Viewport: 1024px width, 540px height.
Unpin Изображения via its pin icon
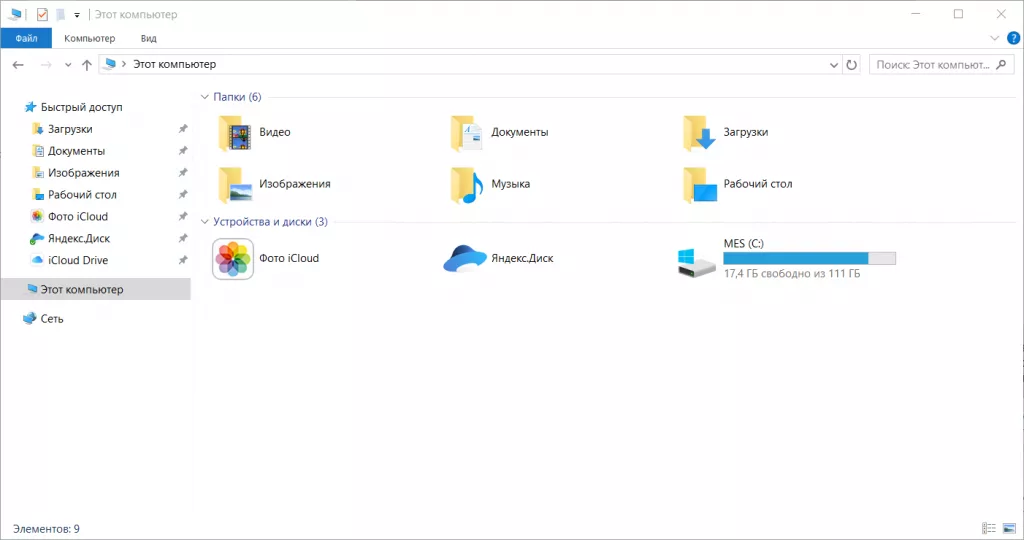pos(183,172)
